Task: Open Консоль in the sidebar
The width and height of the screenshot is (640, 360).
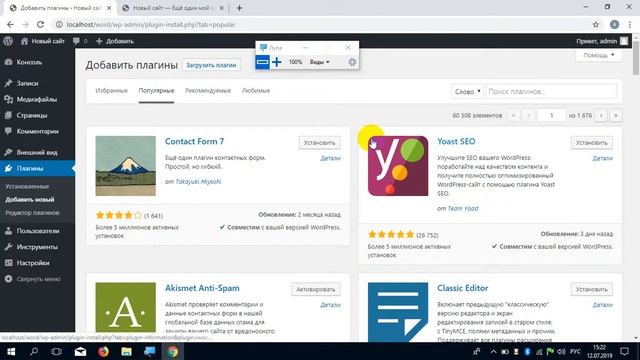Action: (29, 62)
